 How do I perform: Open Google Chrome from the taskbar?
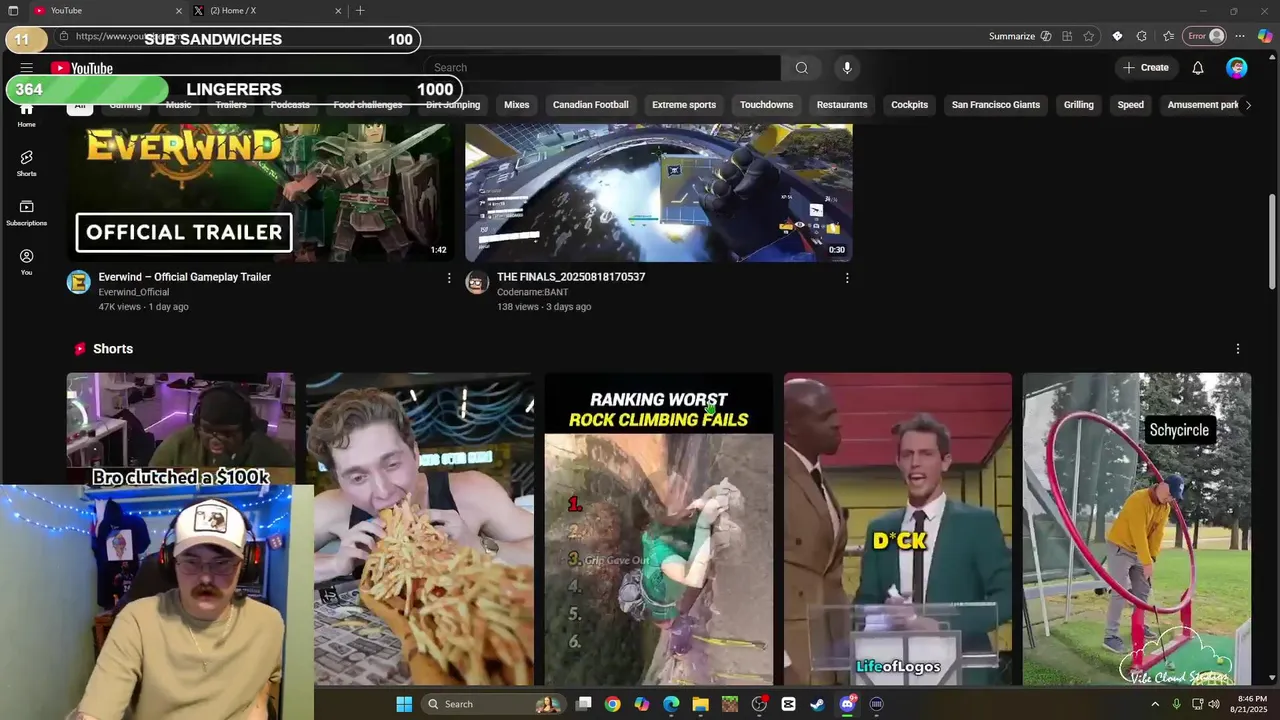(x=612, y=704)
